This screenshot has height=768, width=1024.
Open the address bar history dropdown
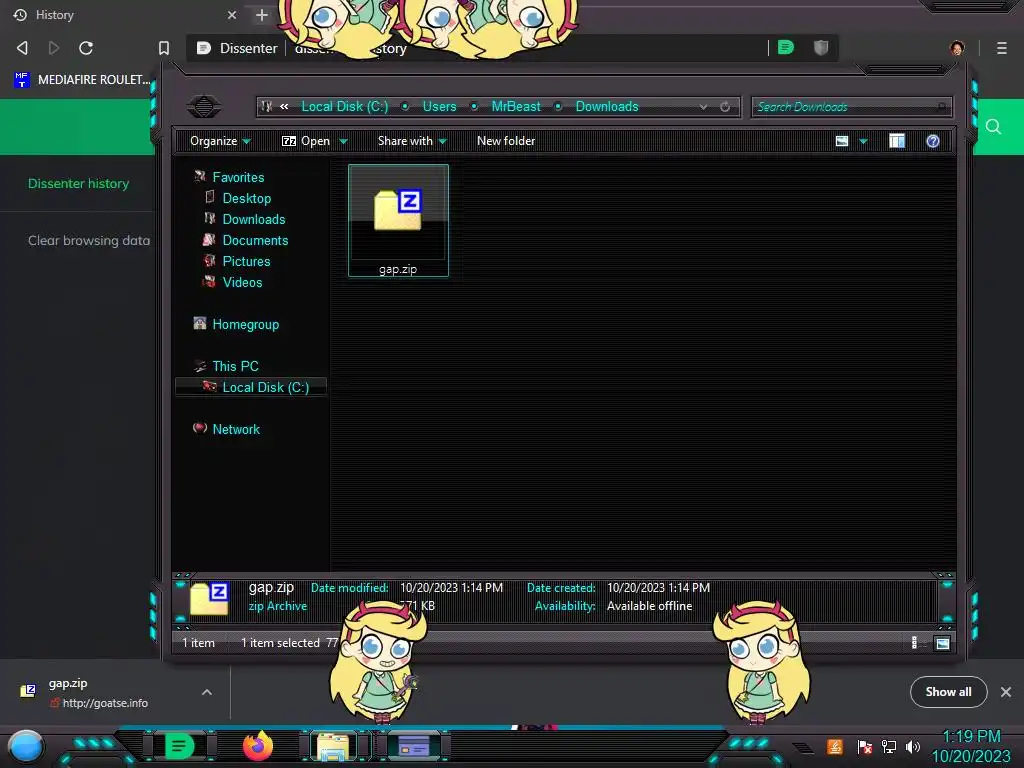pyautogui.click(x=703, y=106)
